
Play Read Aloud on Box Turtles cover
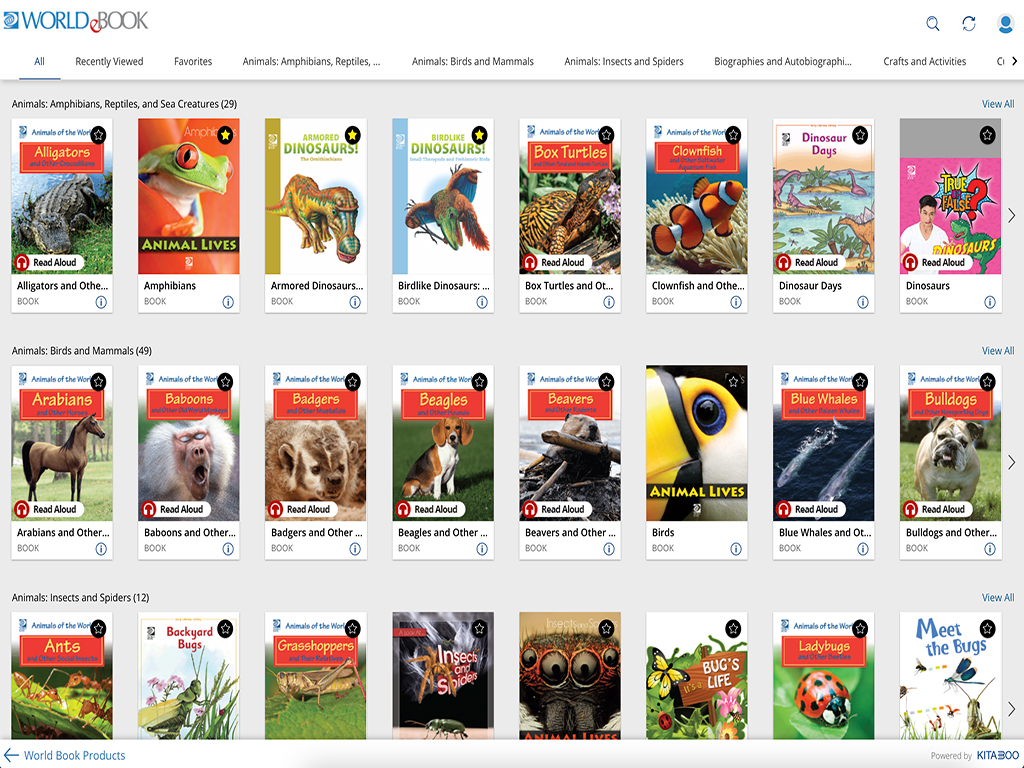556,263
